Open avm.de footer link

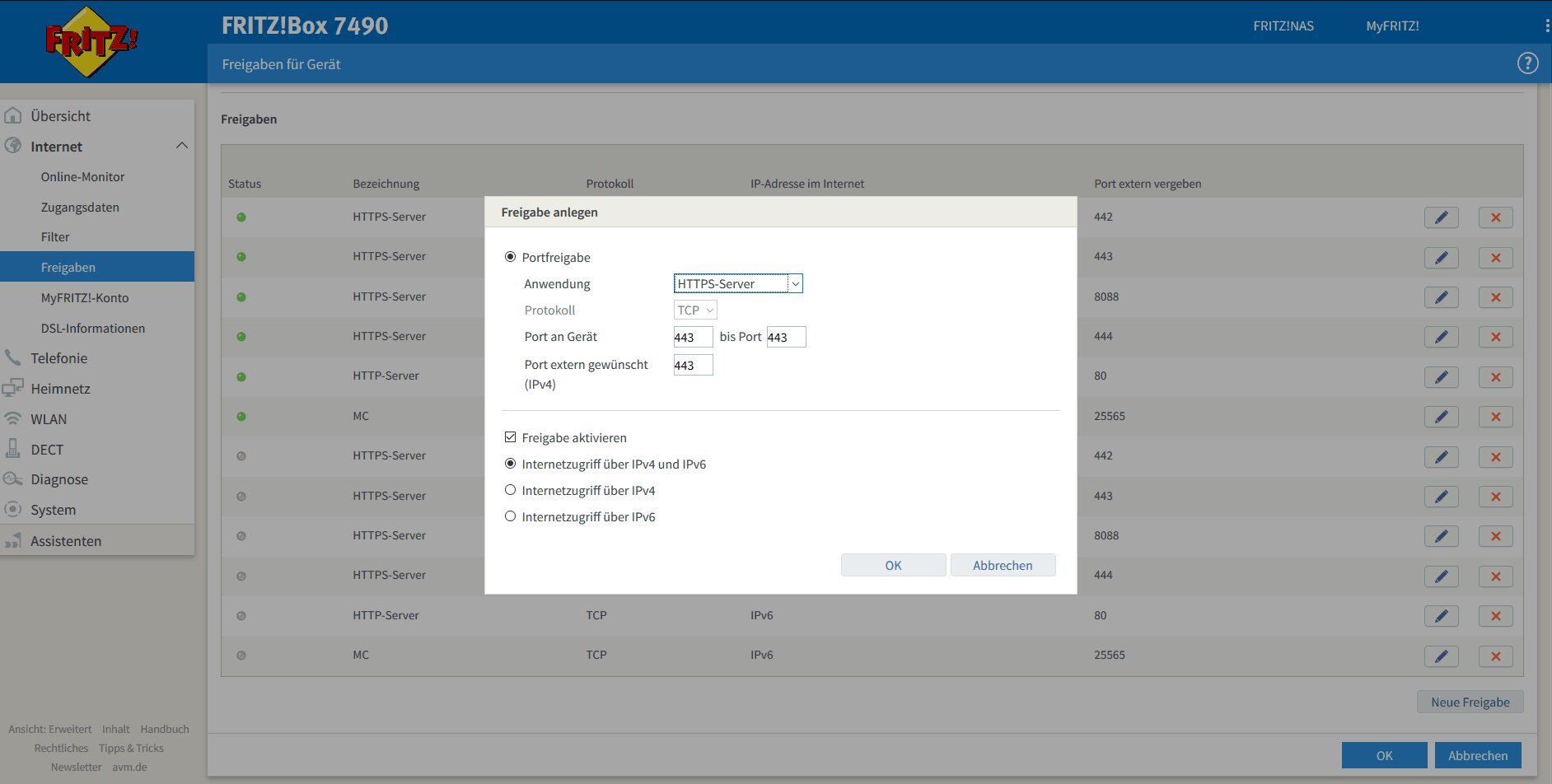[129, 767]
